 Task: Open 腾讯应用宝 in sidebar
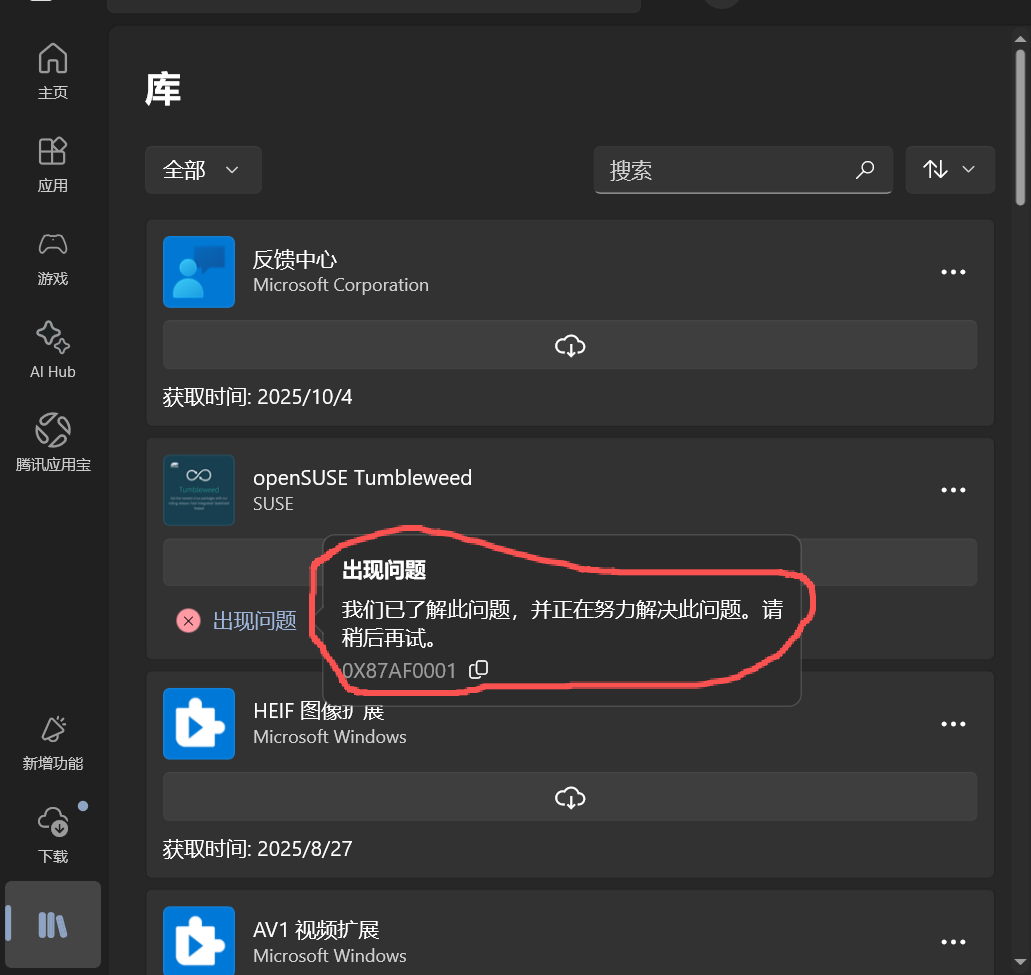tap(53, 443)
